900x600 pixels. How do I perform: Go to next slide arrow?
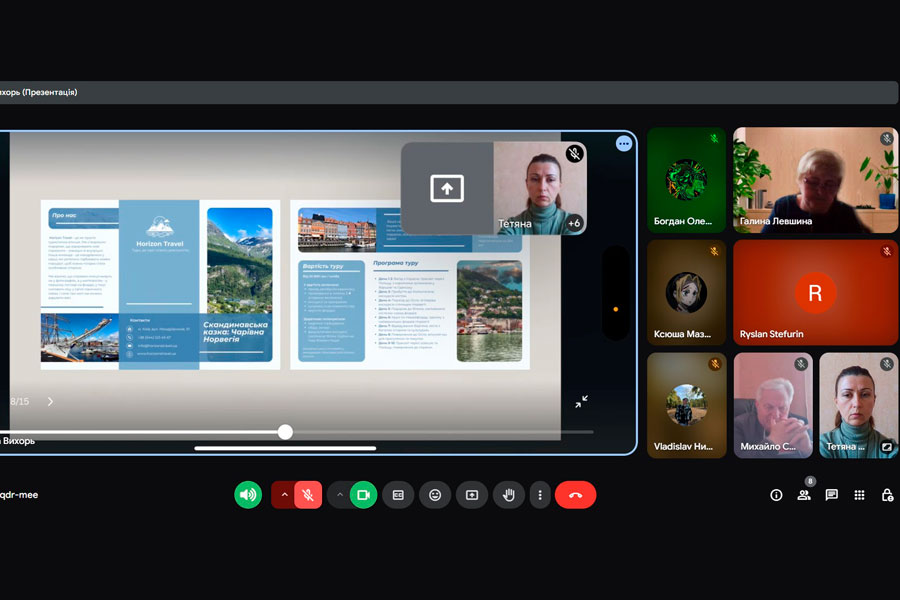[x=51, y=401]
